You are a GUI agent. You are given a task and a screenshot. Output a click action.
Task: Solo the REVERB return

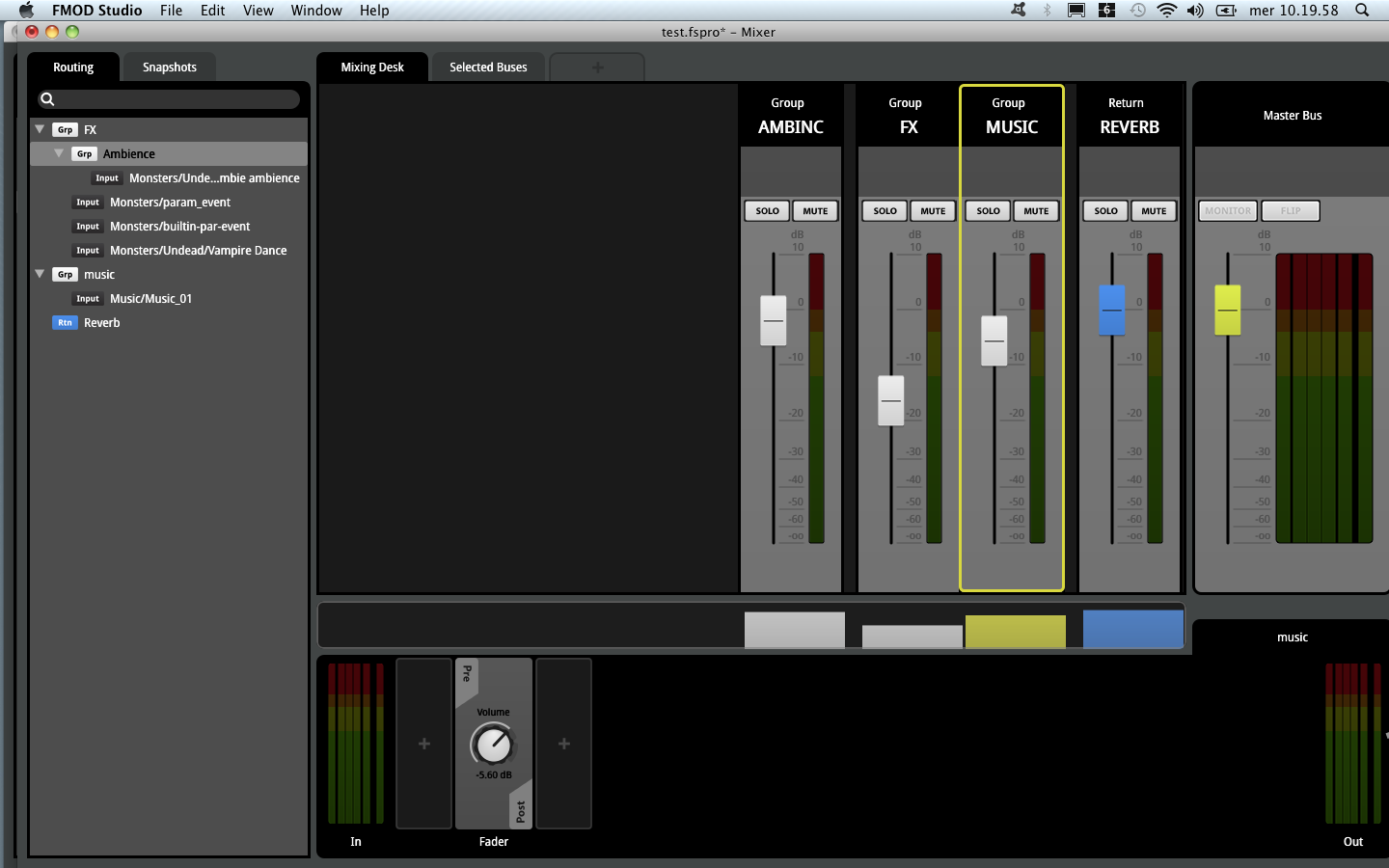(x=1106, y=211)
